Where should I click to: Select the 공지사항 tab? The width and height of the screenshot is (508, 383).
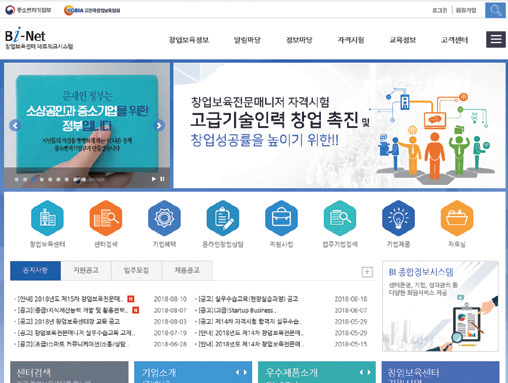35,270
